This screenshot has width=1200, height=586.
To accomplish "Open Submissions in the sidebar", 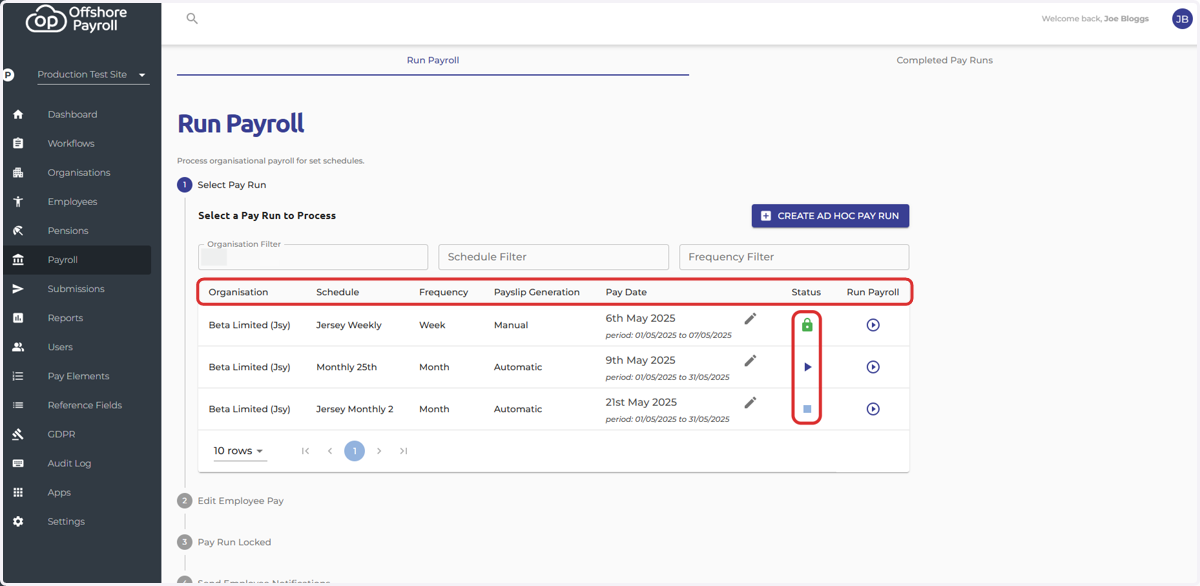I will pyautogui.click(x=76, y=289).
